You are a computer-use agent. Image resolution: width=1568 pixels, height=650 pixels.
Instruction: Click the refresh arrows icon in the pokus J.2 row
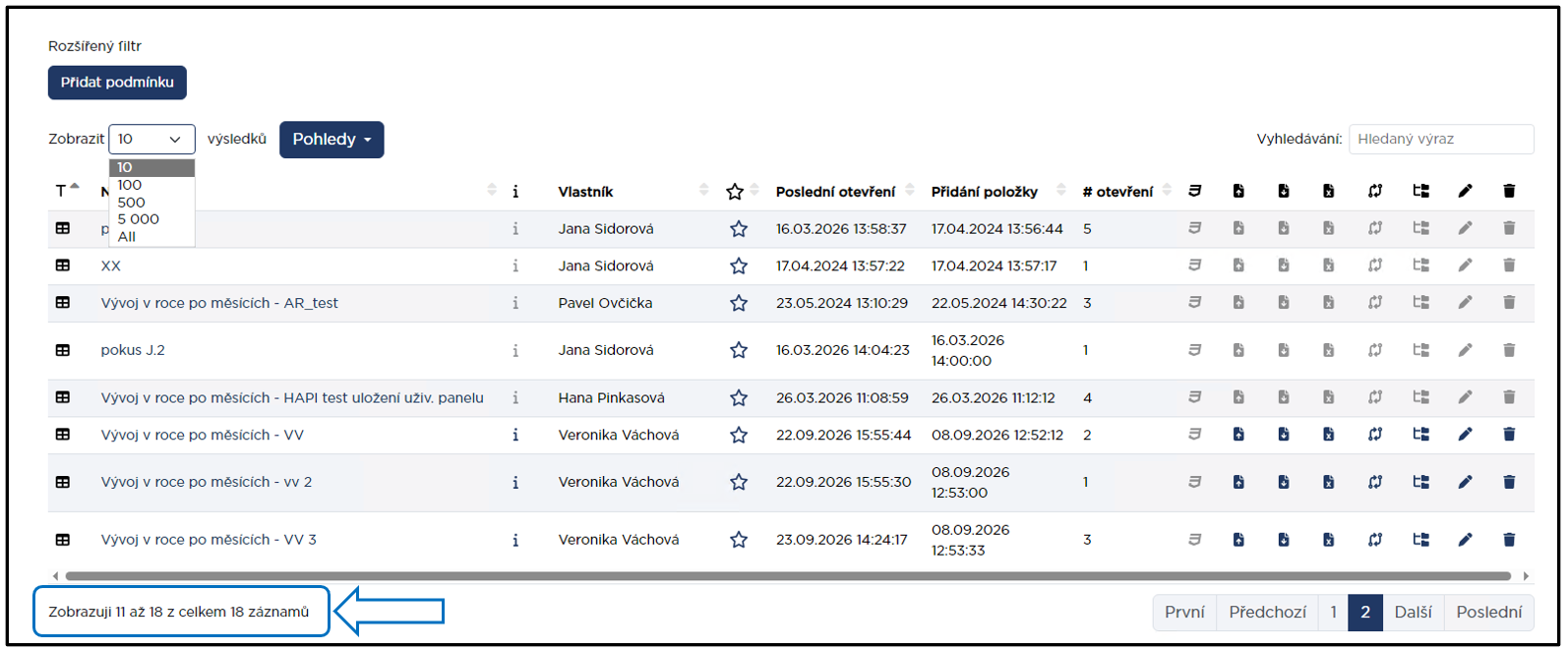coord(1375,350)
